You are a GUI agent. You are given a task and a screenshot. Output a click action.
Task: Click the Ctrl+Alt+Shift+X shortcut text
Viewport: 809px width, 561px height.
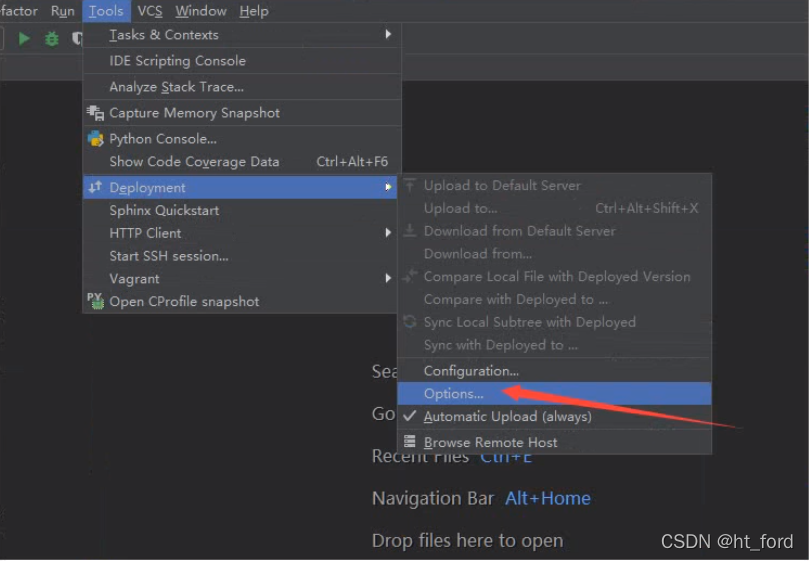(x=646, y=208)
